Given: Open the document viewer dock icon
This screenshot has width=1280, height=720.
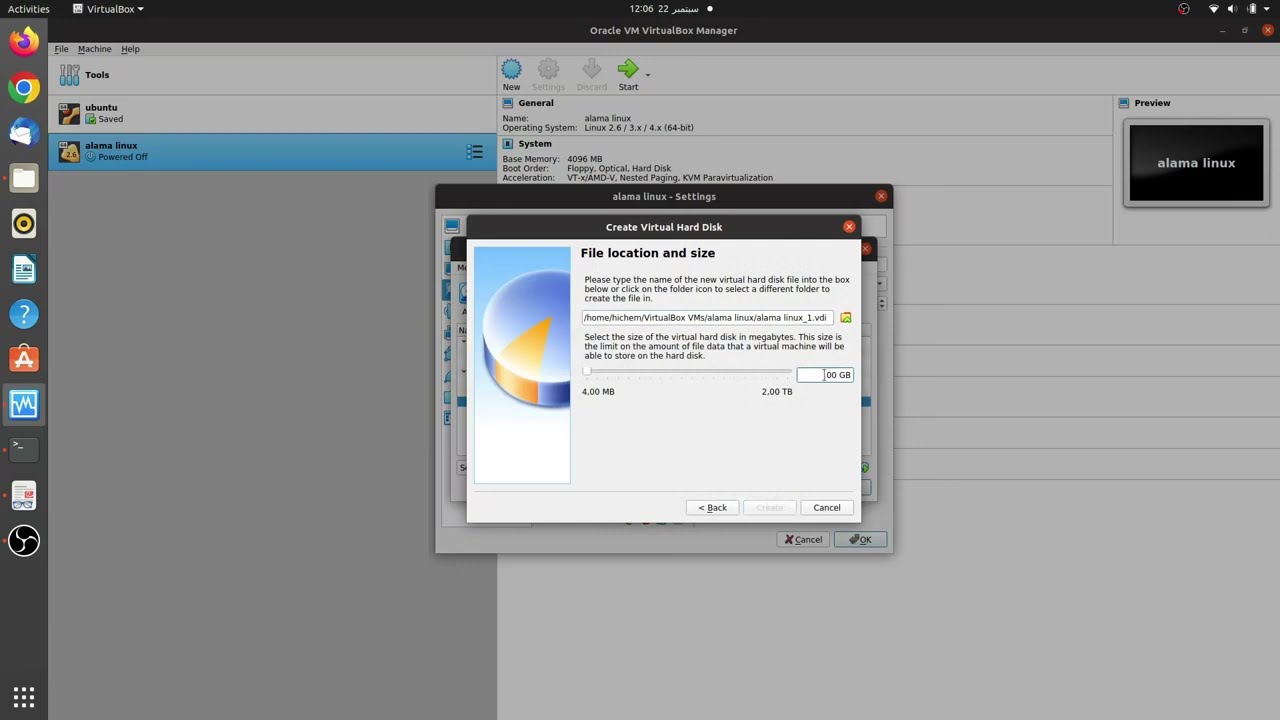Looking at the screenshot, I should point(24,495).
